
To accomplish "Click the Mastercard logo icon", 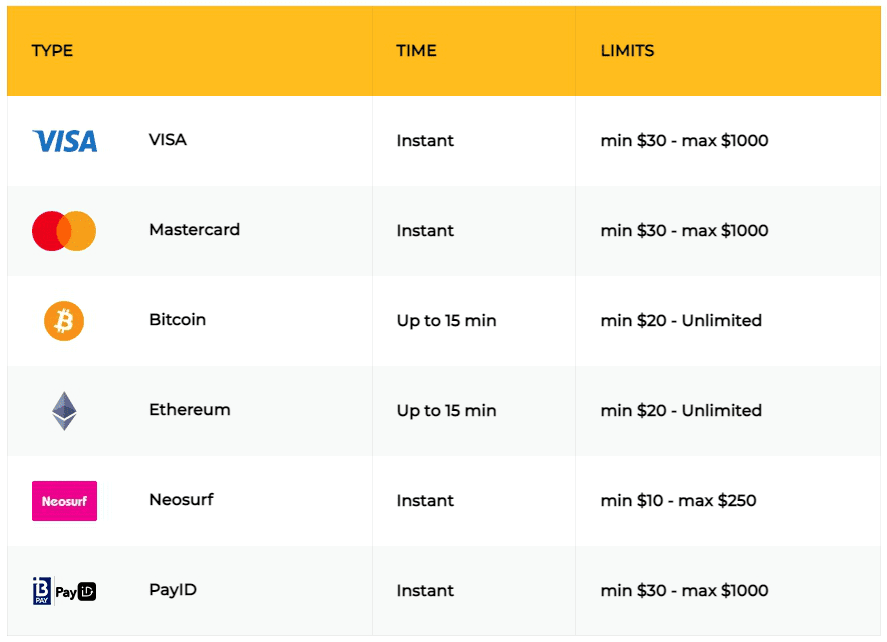I will tap(64, 231).
